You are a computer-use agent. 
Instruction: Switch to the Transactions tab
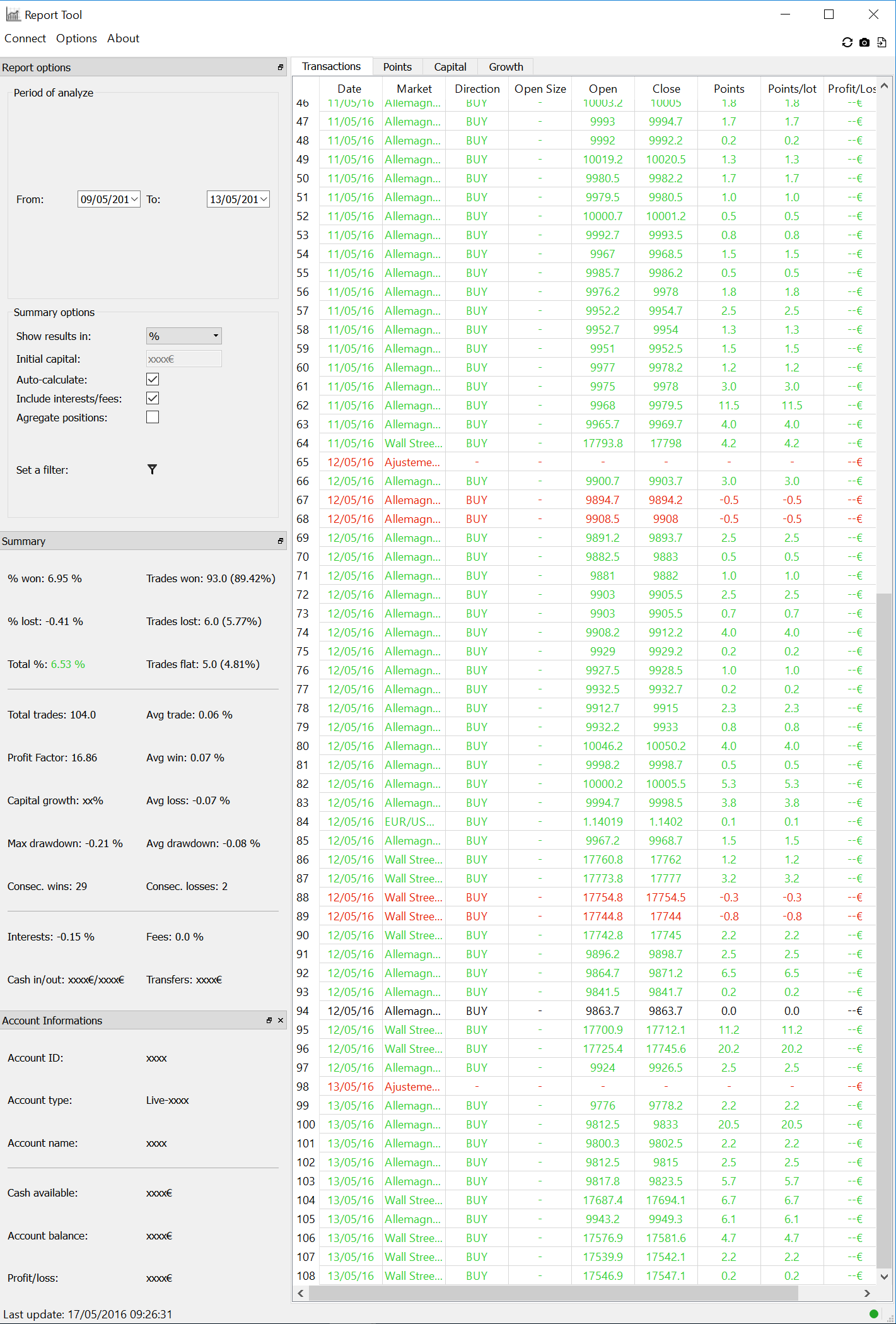(331, 66)
